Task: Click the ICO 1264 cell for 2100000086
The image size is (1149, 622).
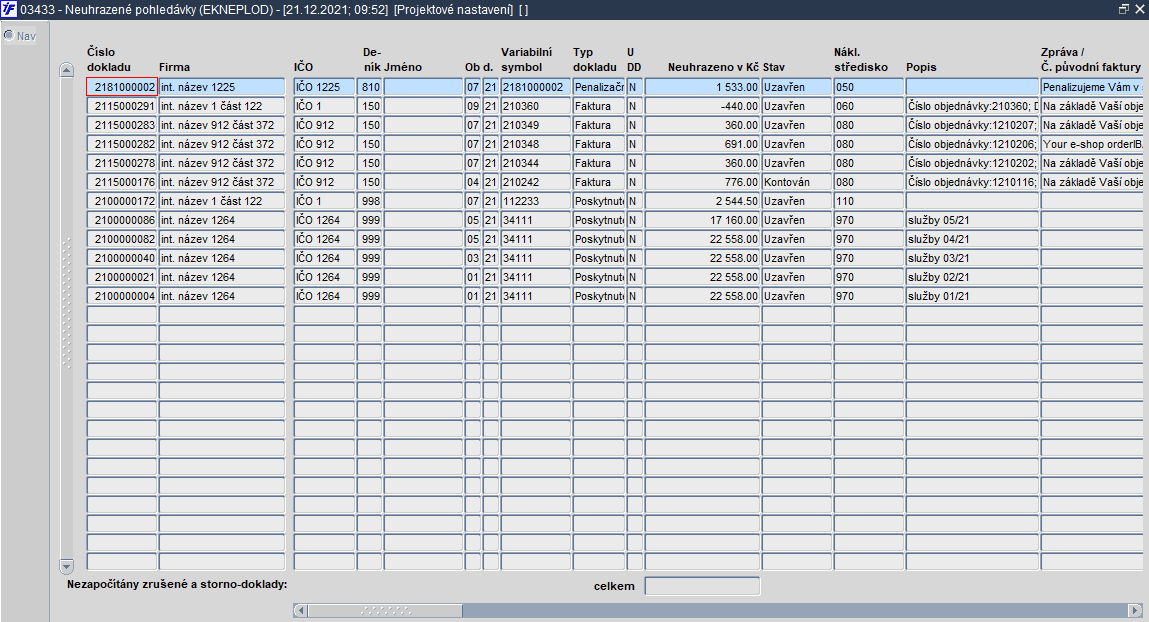Action: [324, 221]
